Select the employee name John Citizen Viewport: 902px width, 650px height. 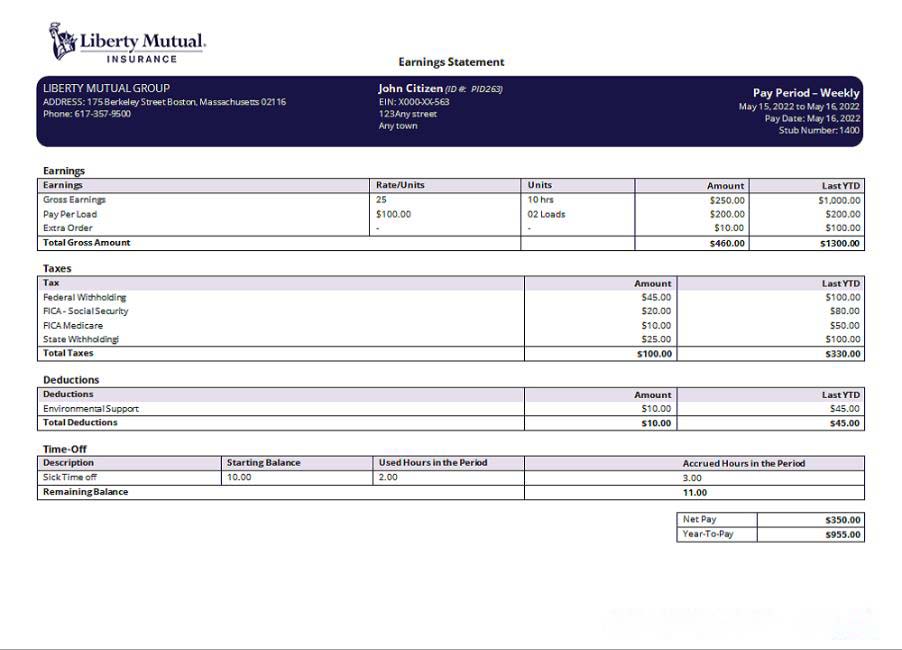410,88
